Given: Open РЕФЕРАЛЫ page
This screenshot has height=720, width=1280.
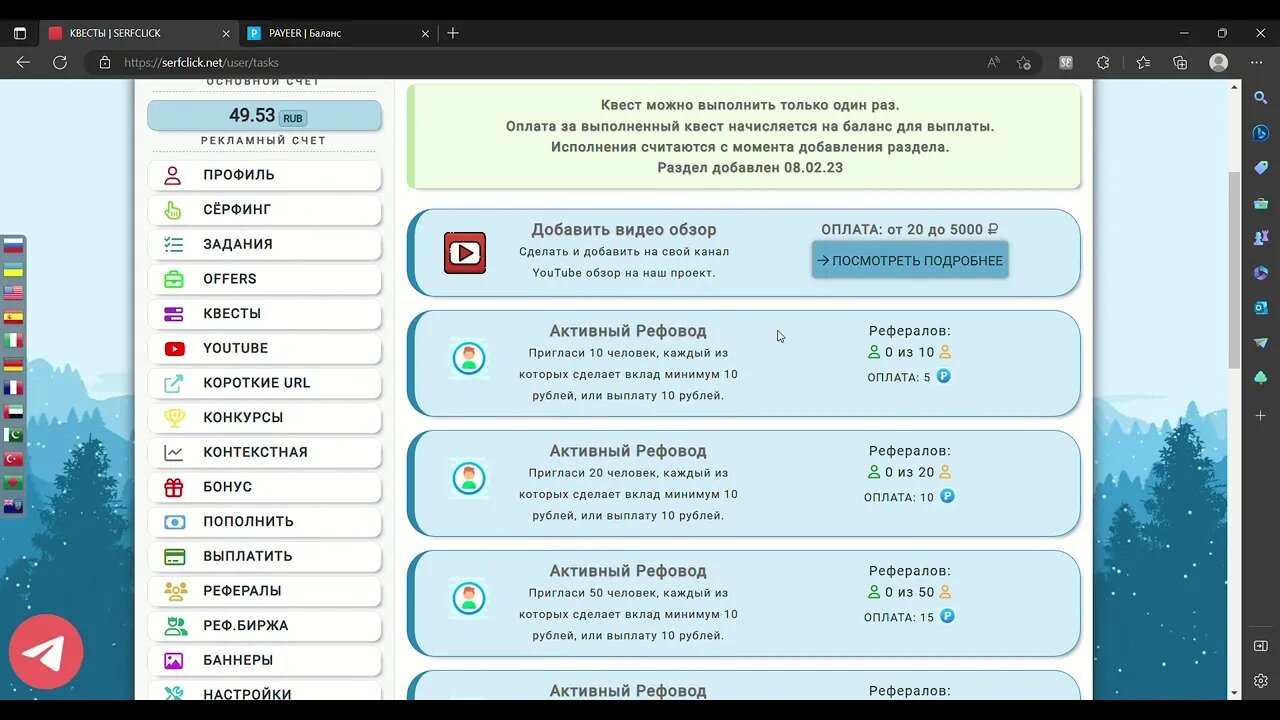Looking at the screenshot, I should pos(264,591).
